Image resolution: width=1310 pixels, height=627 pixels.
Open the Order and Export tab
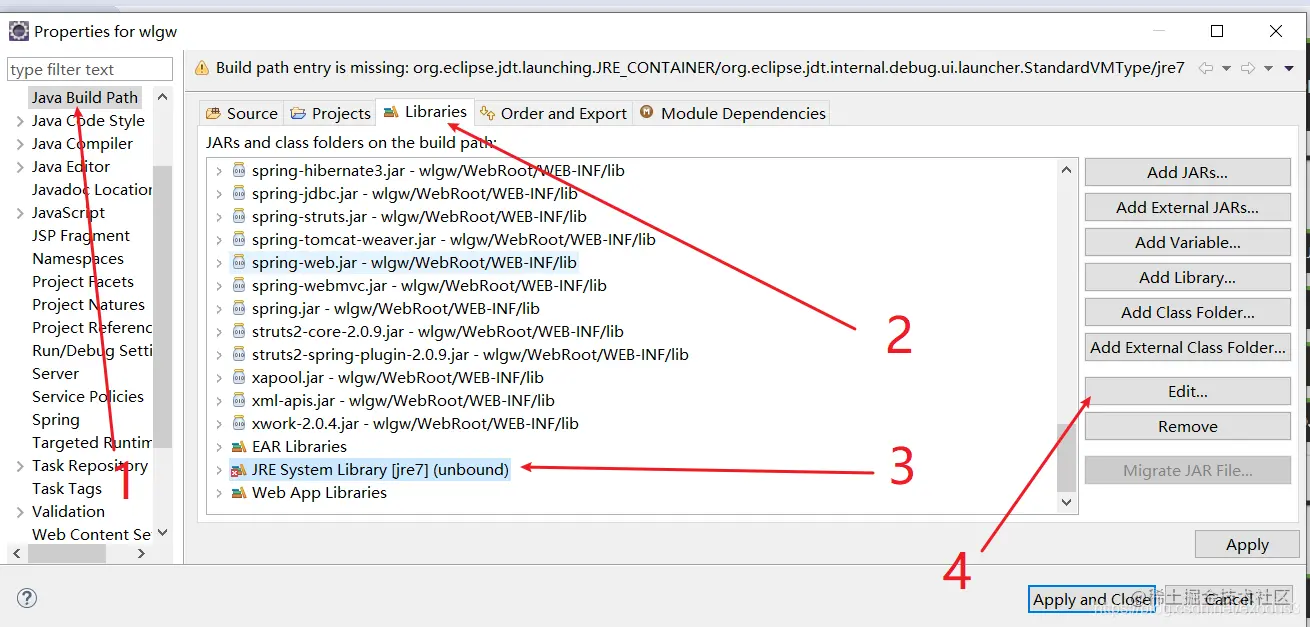click(553, 113)
